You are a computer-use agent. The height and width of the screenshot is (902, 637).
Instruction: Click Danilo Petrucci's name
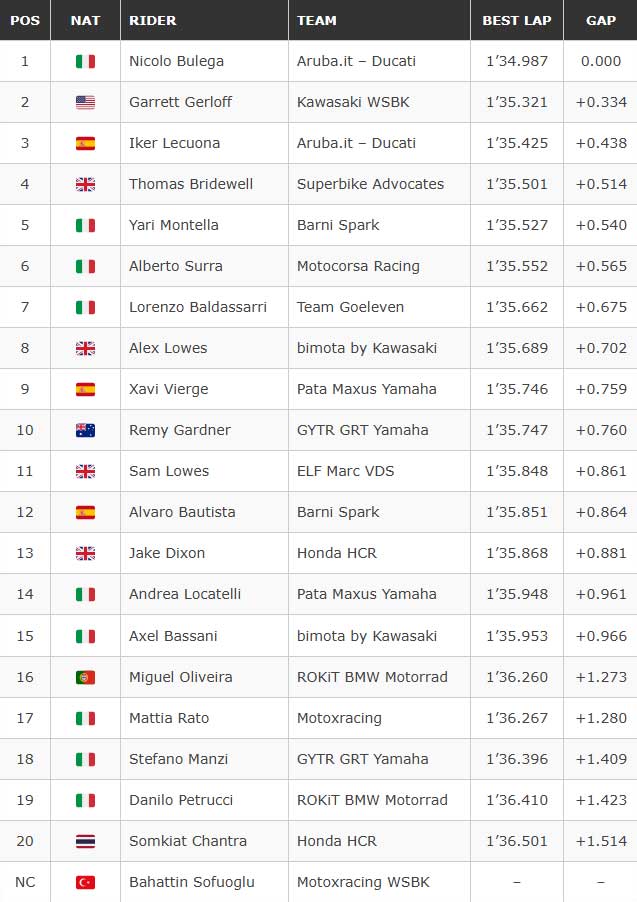[x=181, y=800]
